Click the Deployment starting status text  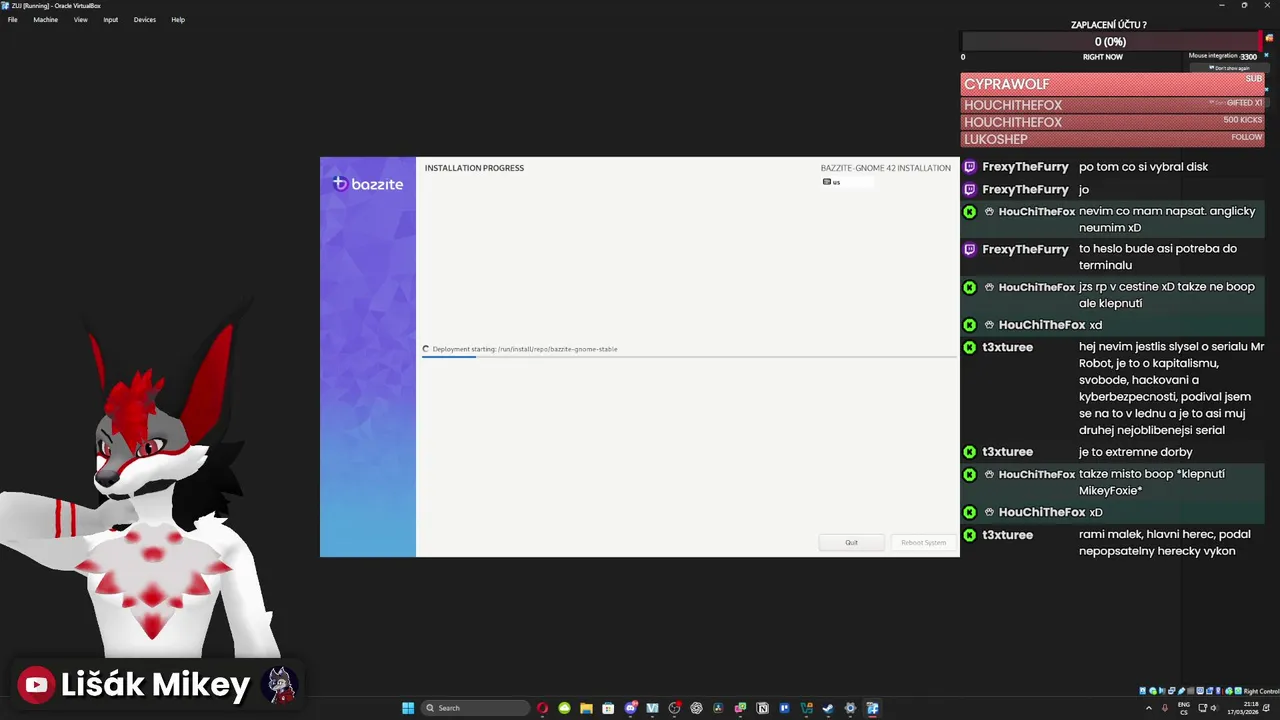click(525, 349)
